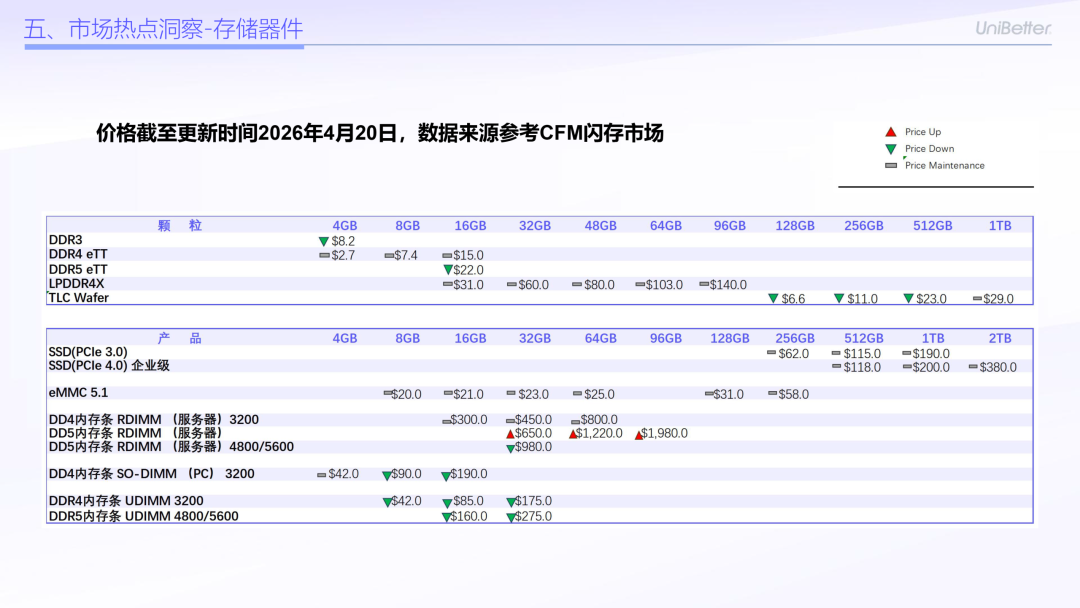
Task: Click the DDR5内存条 UDIMM 4800/5600 row label
Action: pyautogui.click(x=143, y=516)
